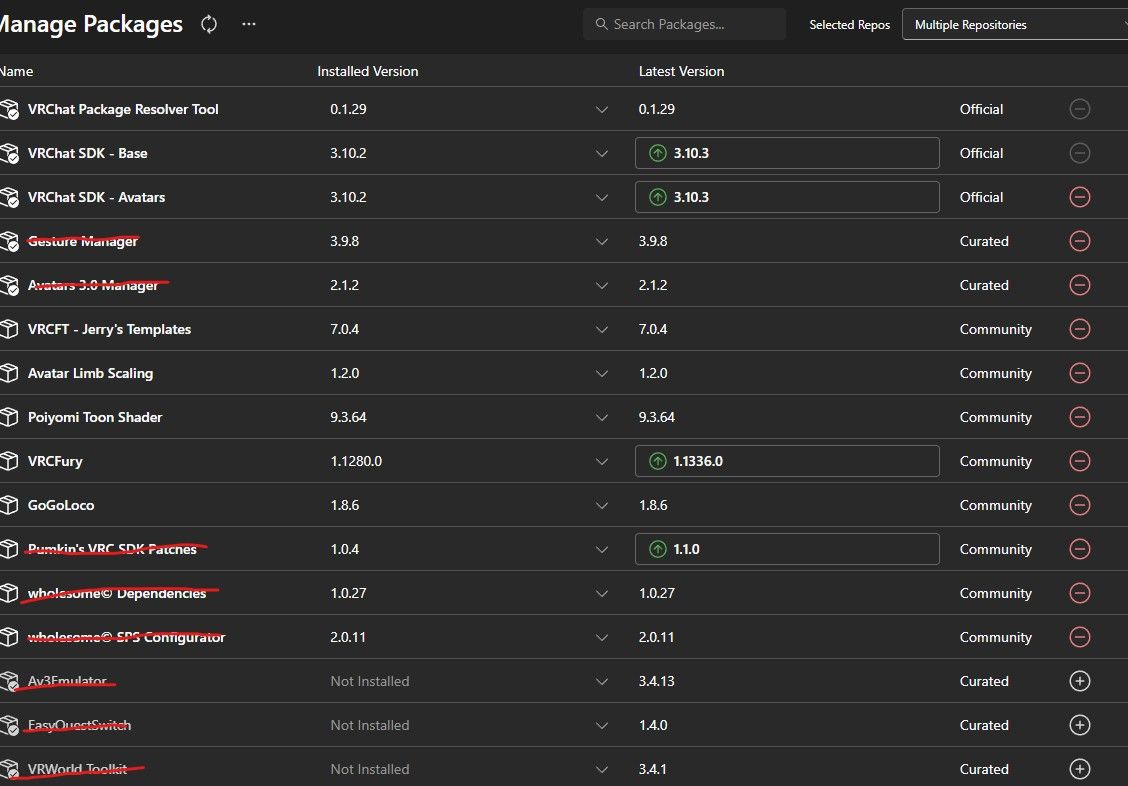Click the Installed Version column header
This screenshot has width=1128, height=786.
point(368,71)
